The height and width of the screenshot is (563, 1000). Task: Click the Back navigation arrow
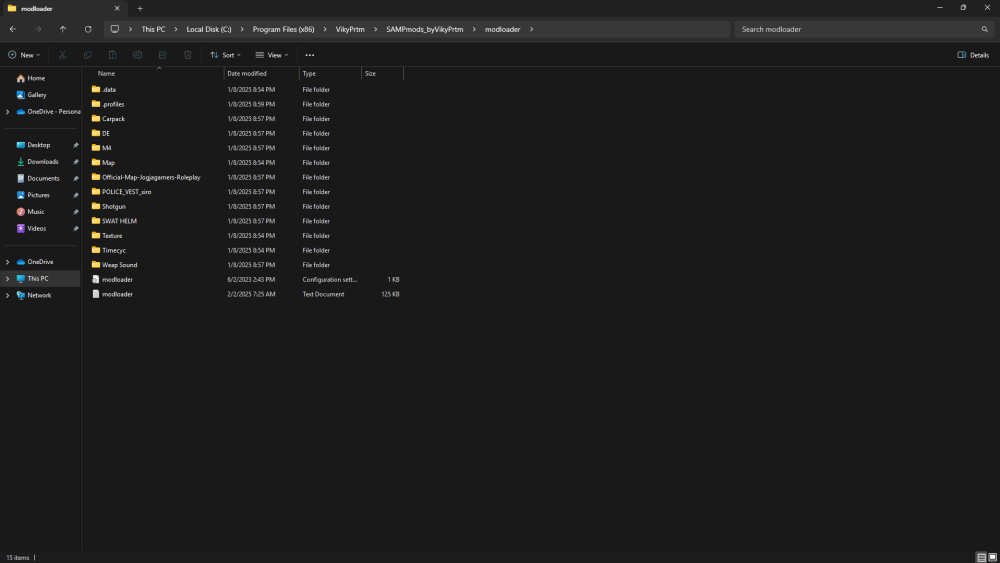(x=13, y=29)
